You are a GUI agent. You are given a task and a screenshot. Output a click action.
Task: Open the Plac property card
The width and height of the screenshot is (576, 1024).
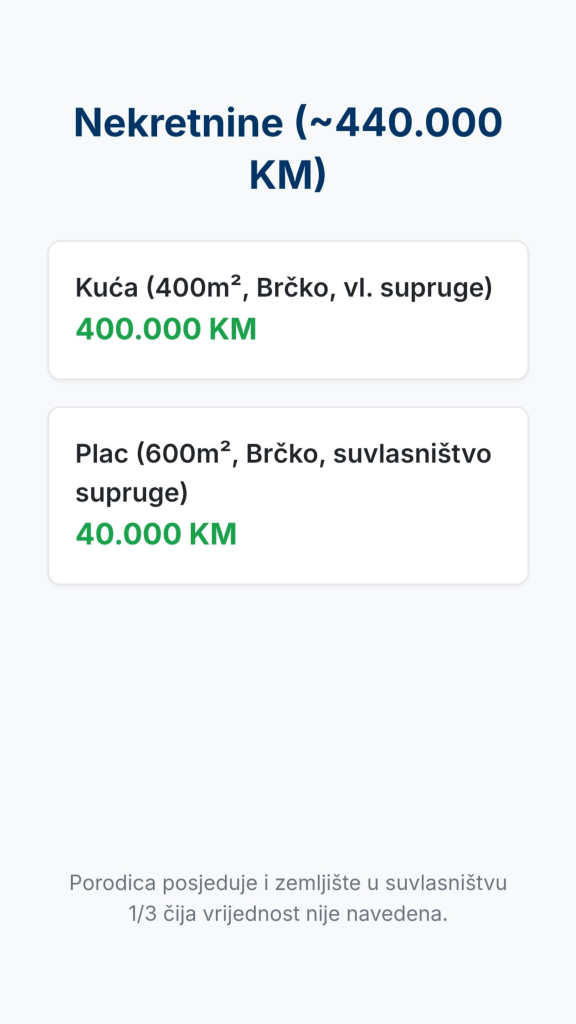pos(288,496)
